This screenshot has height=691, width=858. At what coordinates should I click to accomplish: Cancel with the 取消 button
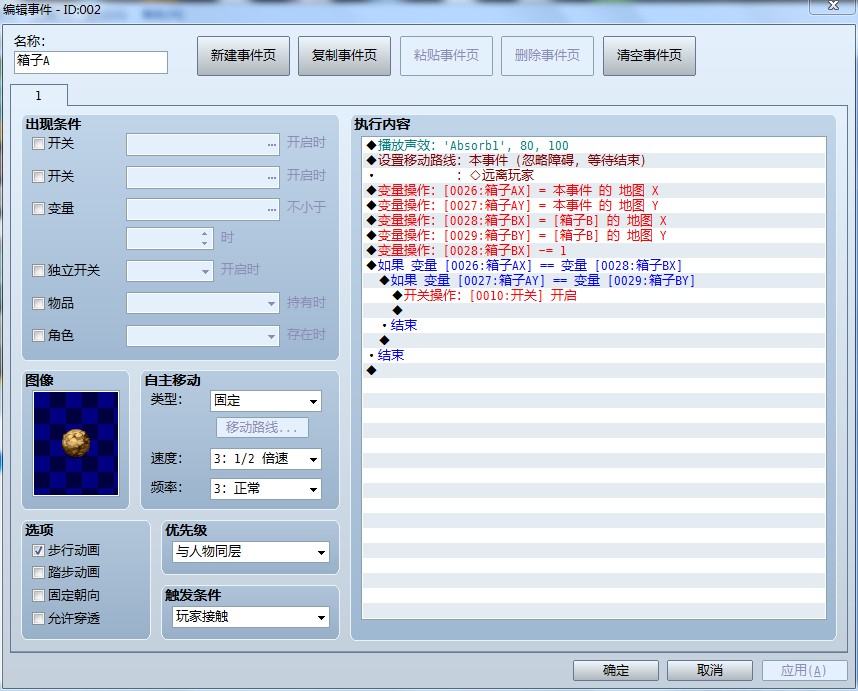point(710,670)
